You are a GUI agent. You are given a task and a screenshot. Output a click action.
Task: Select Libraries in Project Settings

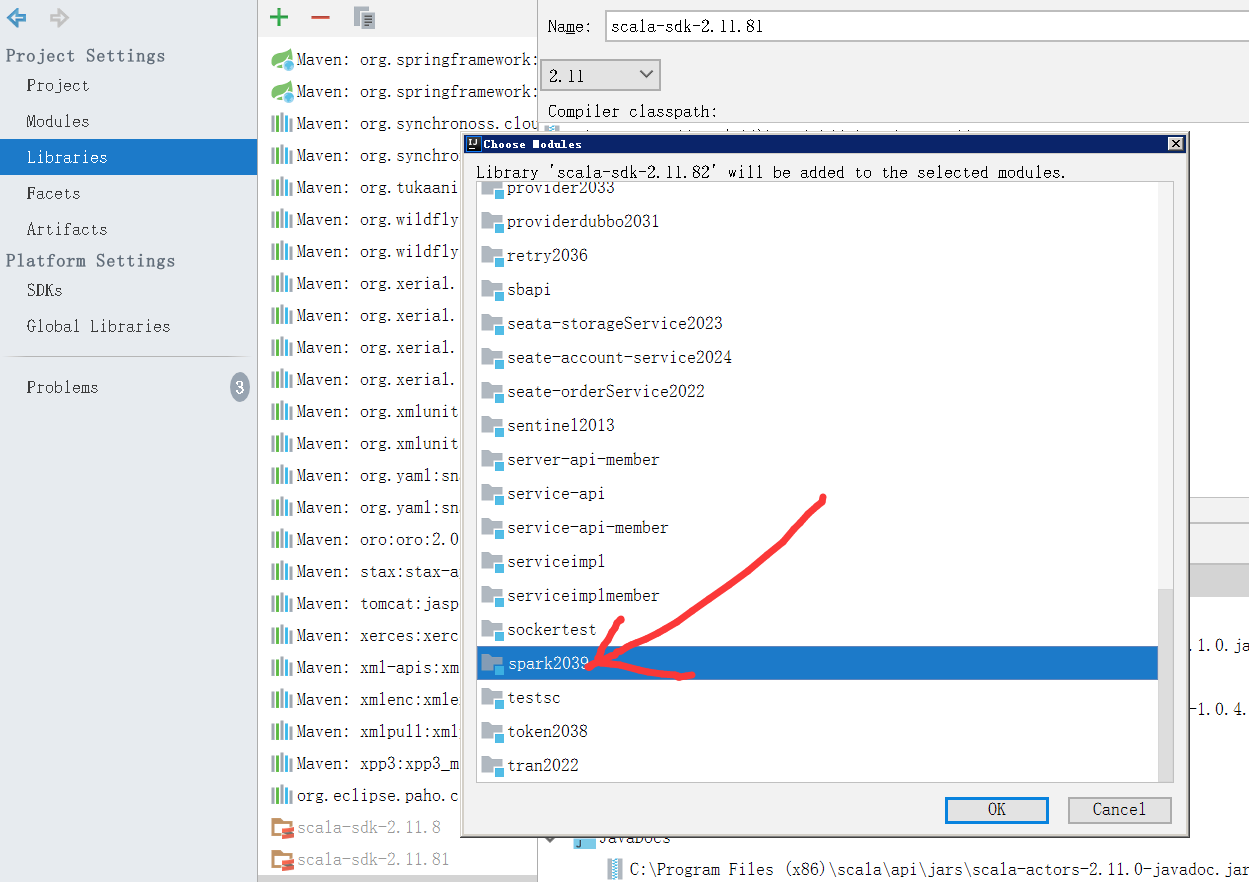coord(128,157)
